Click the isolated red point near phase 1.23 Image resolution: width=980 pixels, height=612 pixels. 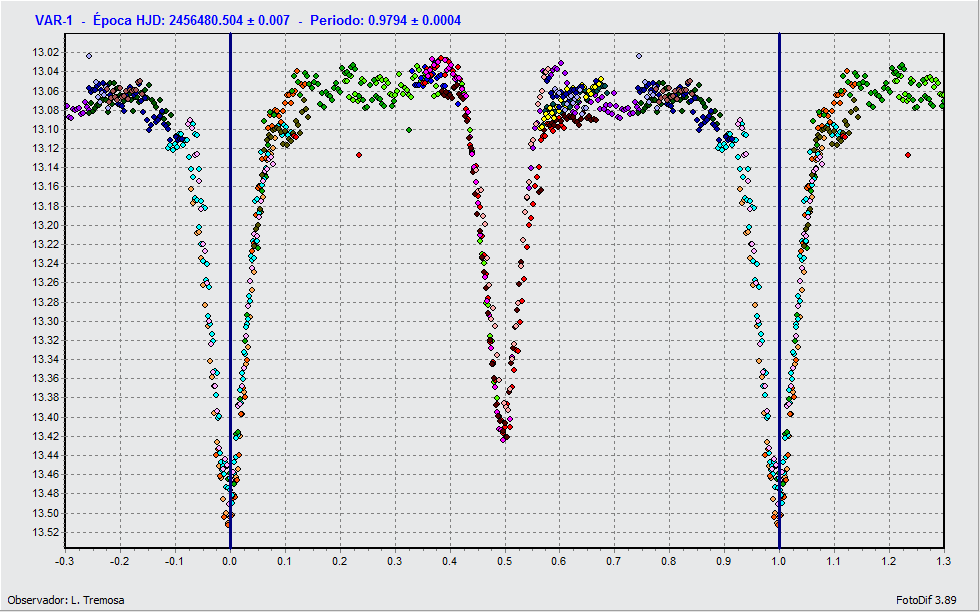pos(908,154)
